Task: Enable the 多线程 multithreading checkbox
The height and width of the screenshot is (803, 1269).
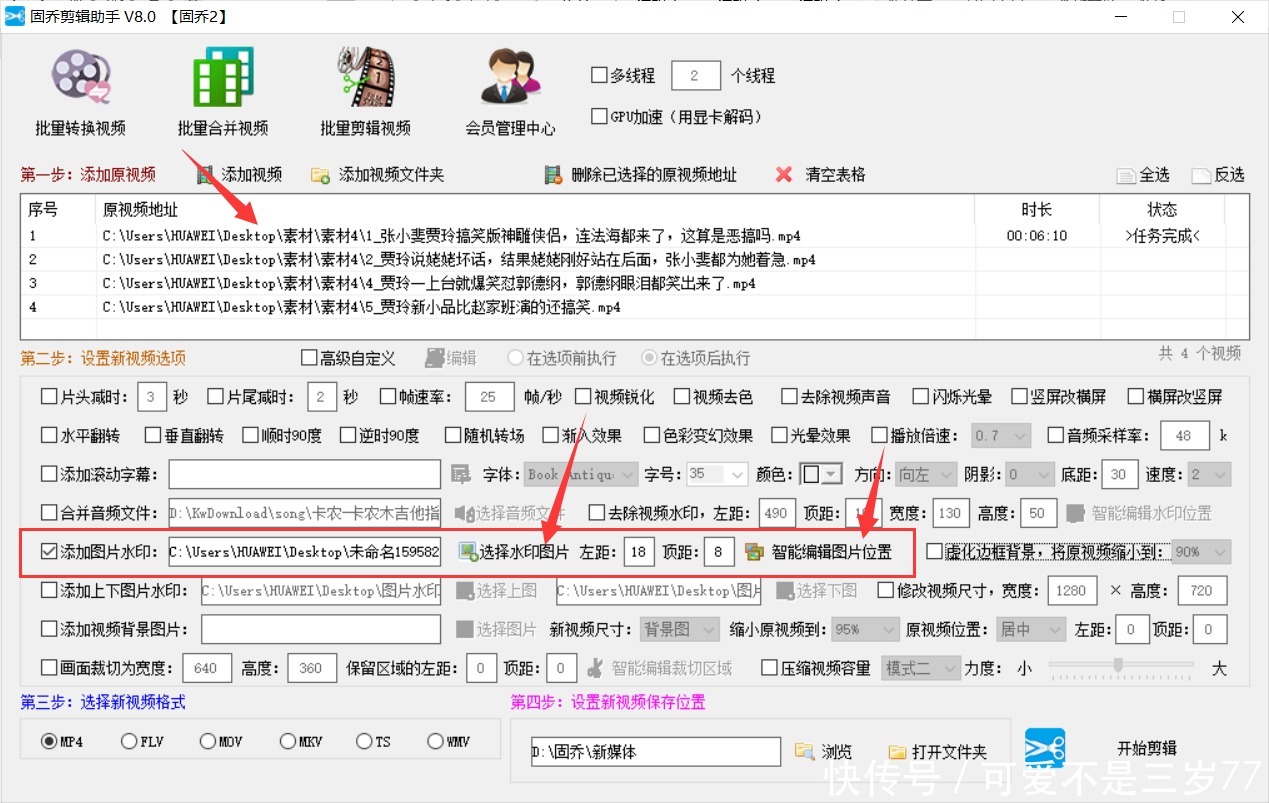Action: 599,74
